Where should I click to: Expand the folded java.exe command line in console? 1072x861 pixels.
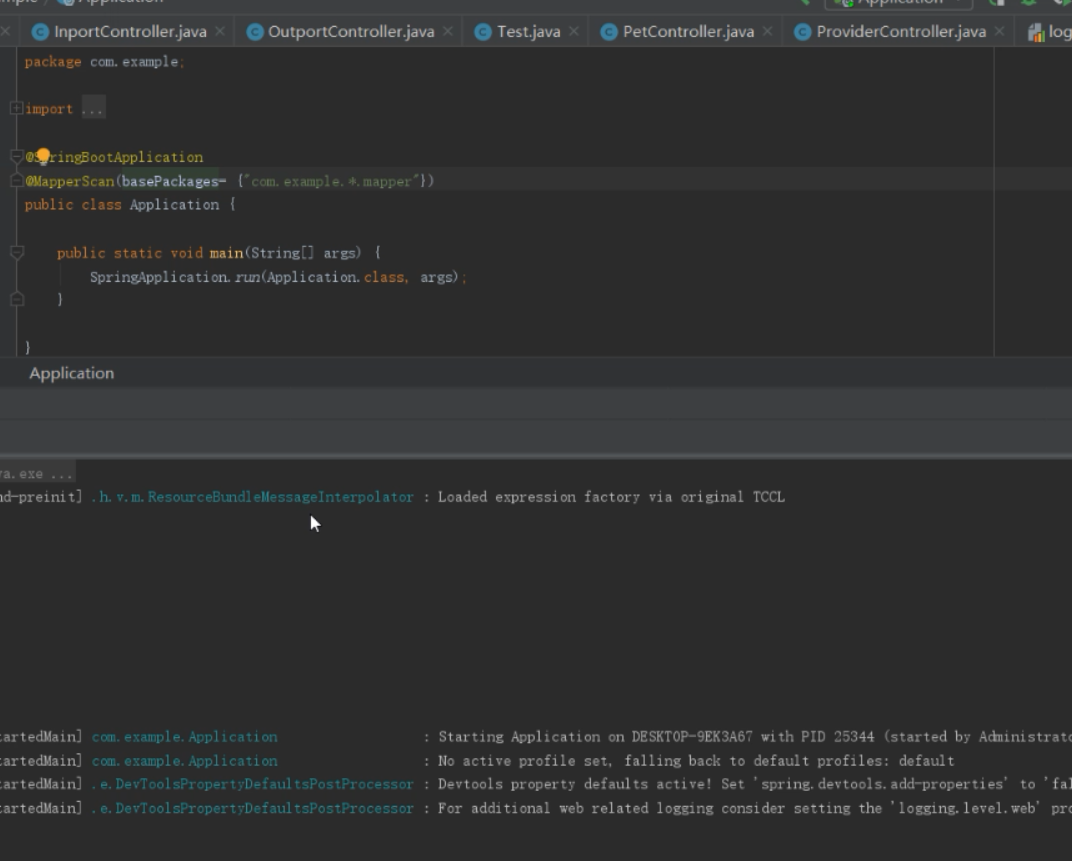point(36,473)
